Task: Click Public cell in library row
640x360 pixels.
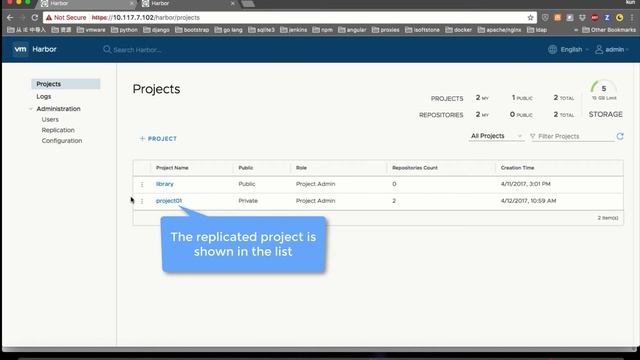Action: (247, 184)
